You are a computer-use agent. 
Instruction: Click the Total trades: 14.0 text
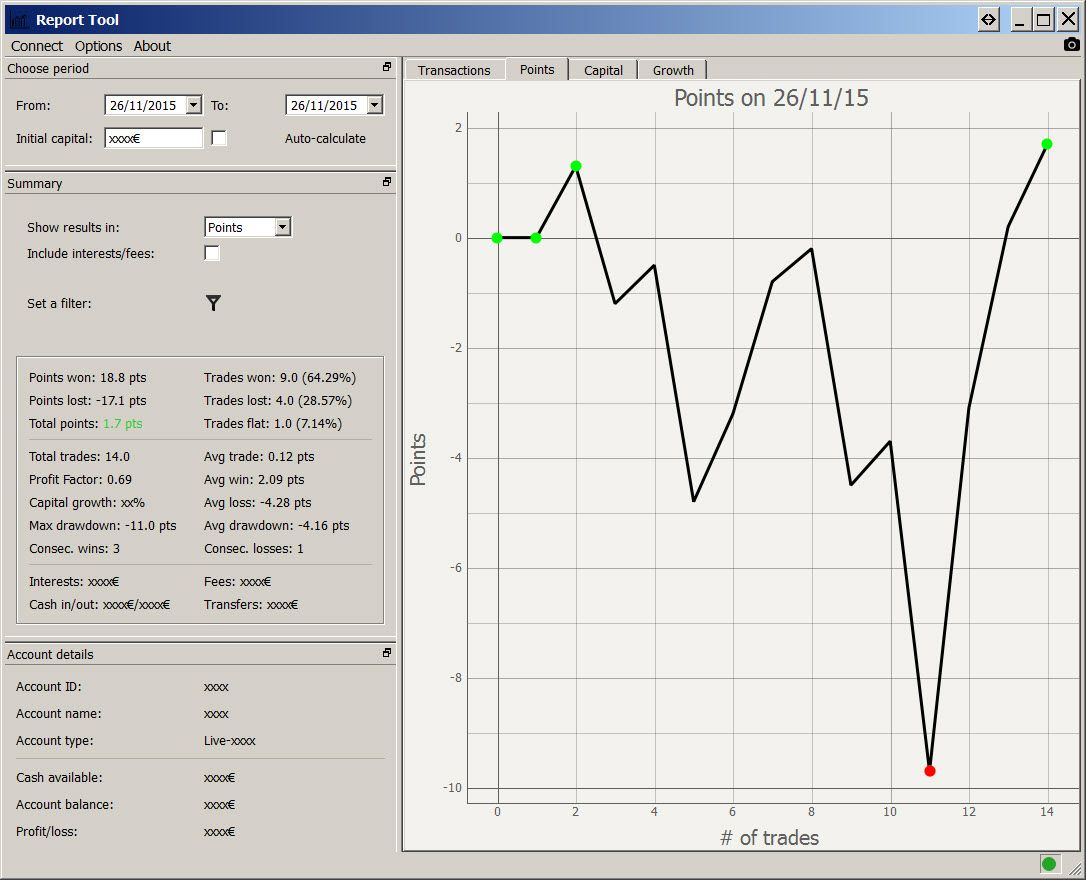click(79, 456)
